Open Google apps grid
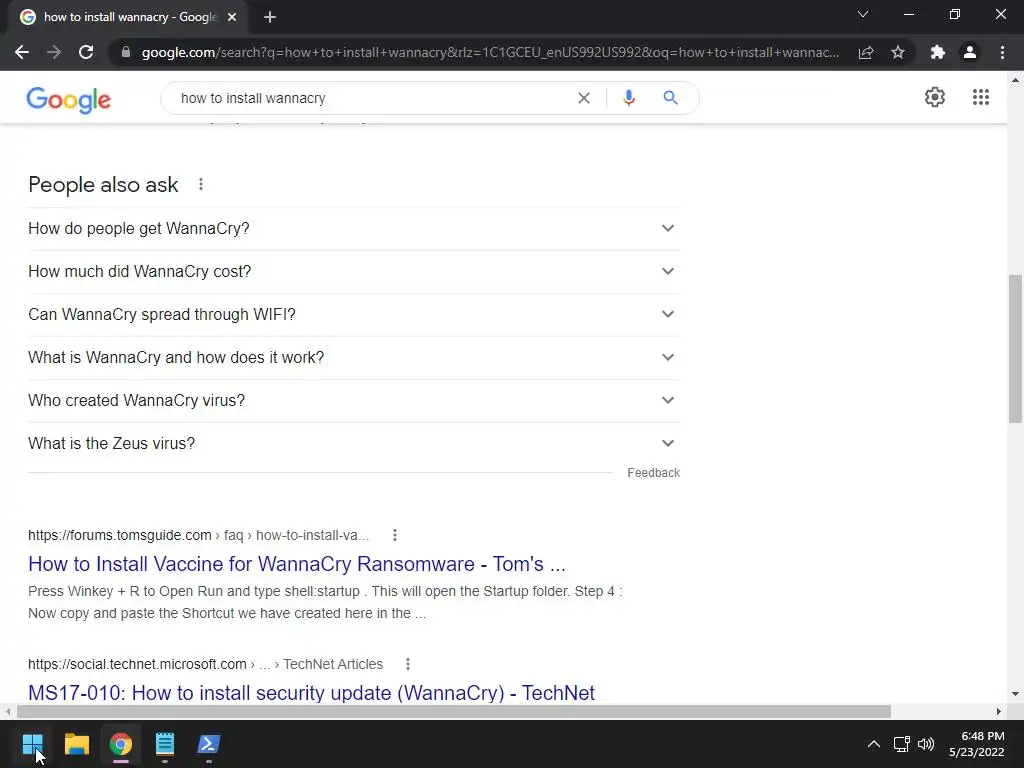Screen dimensions: 1024x768 (x=981, y=97)
